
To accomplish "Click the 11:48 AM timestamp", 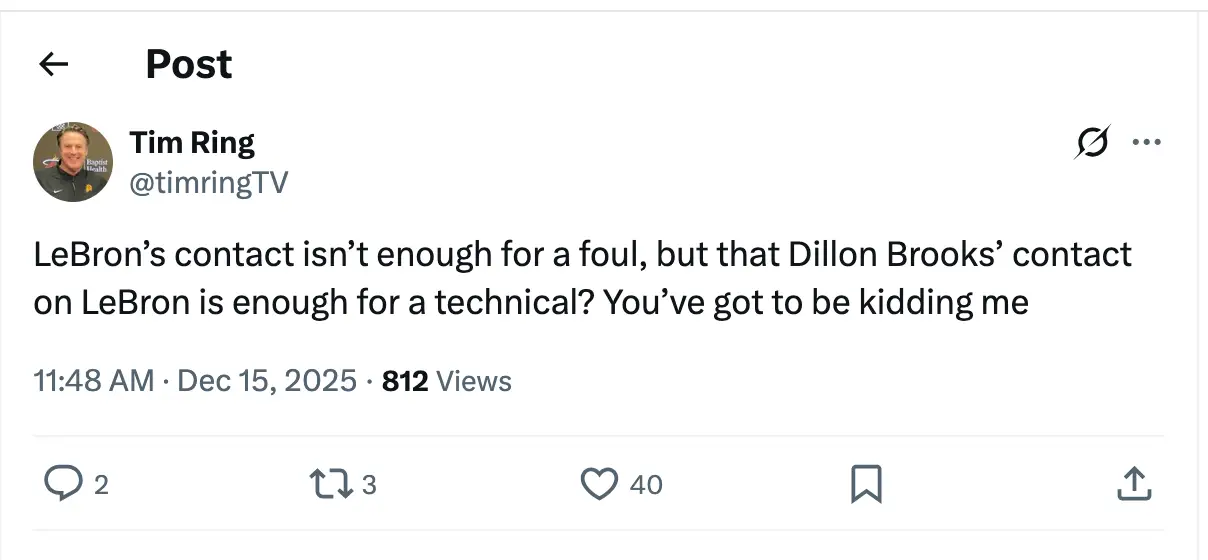I will 94,381.
